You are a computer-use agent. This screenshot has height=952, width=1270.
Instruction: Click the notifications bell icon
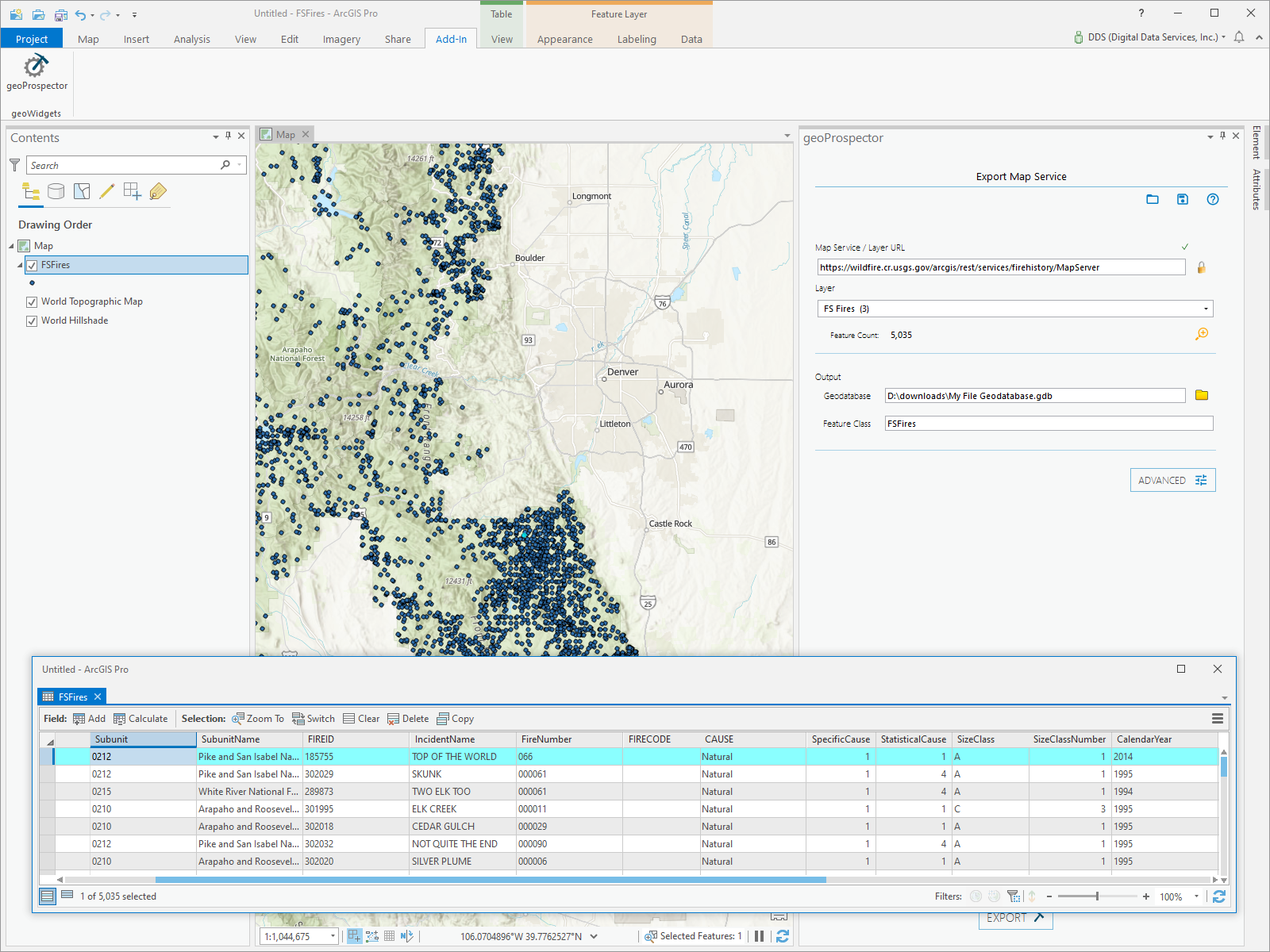click(x=1239, y=37)
